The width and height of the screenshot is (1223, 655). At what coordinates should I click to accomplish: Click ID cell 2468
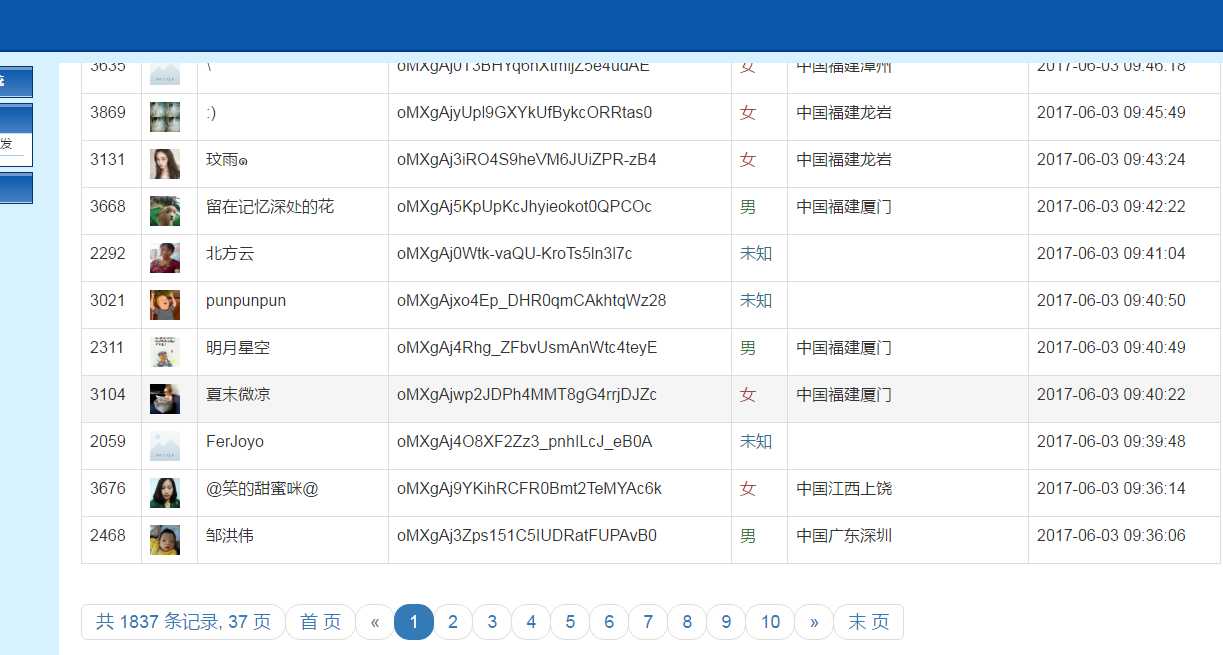click(x=108, y=535)
